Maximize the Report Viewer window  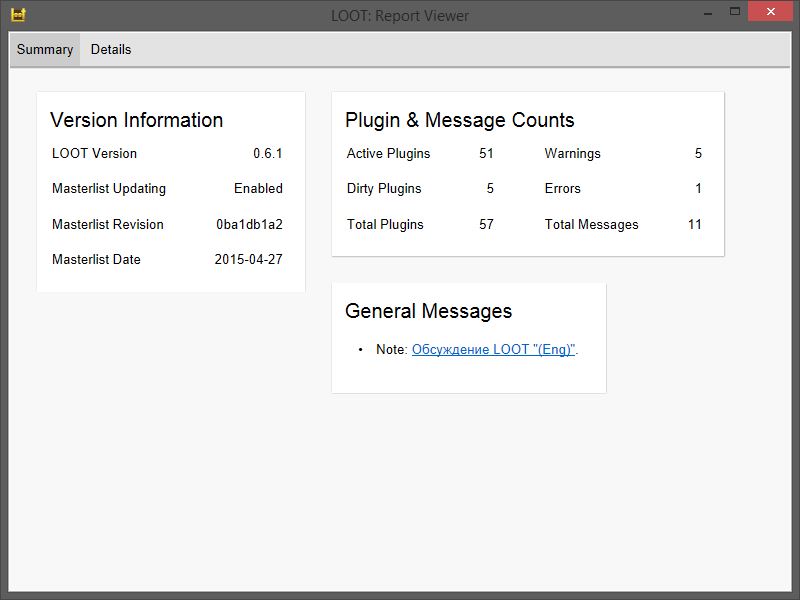[x=735, y=11]
